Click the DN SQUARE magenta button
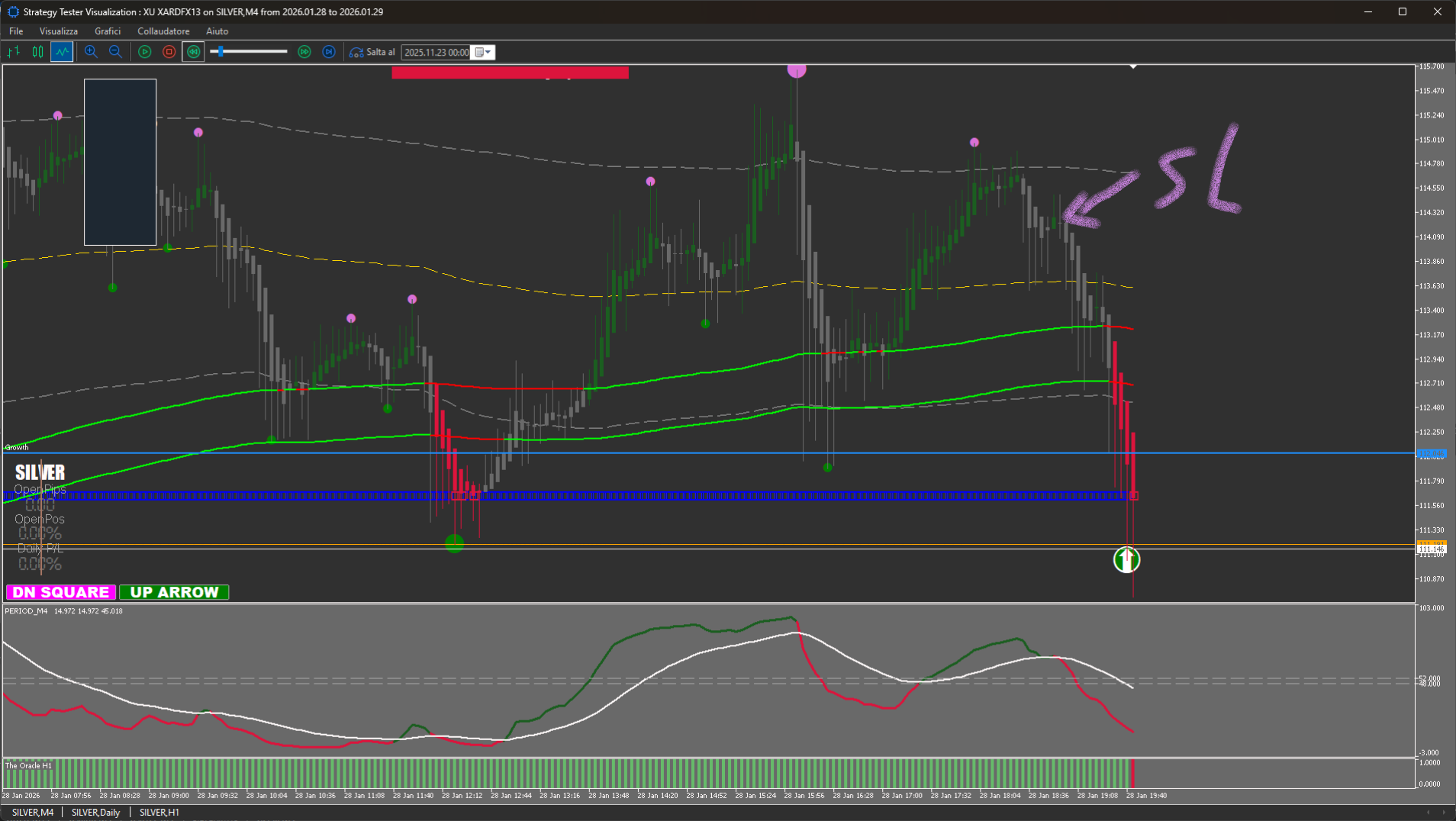Screen dimensions: 1456x821 (x=61, y=592)
